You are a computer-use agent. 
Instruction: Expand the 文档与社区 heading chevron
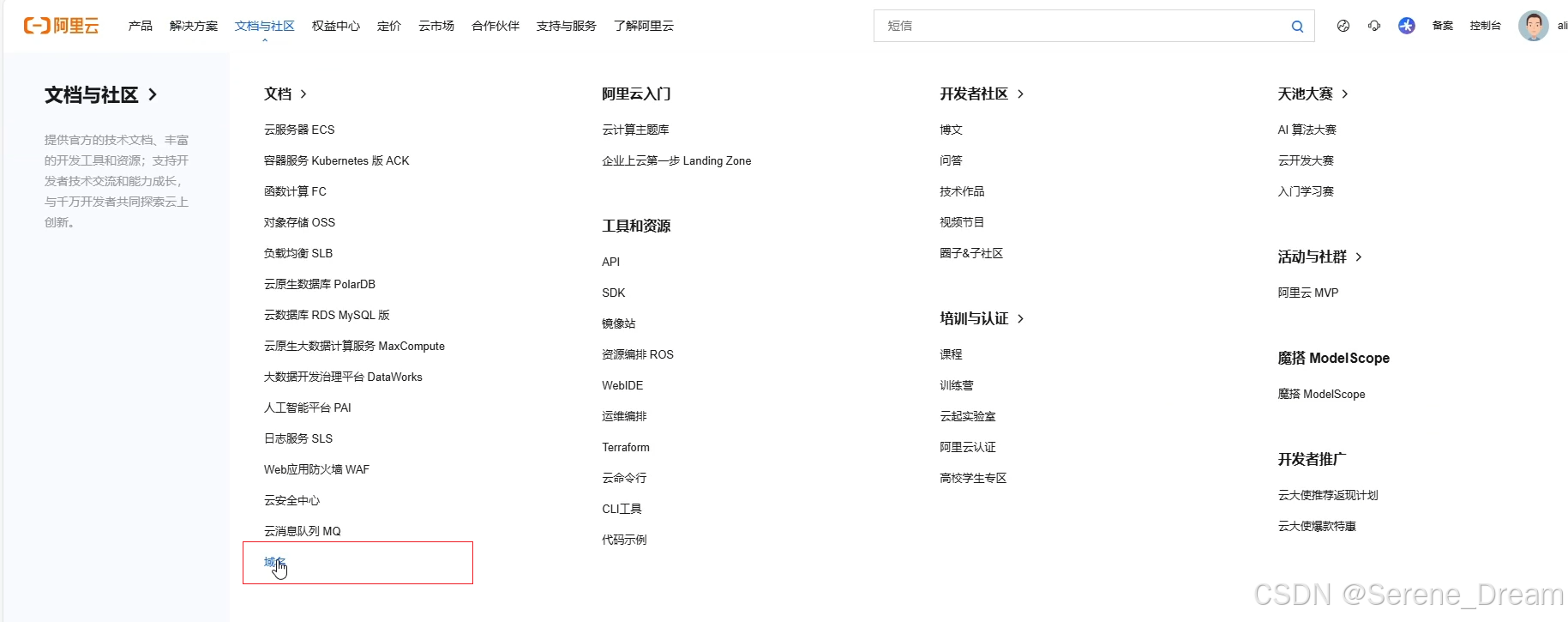pos(153,94)
